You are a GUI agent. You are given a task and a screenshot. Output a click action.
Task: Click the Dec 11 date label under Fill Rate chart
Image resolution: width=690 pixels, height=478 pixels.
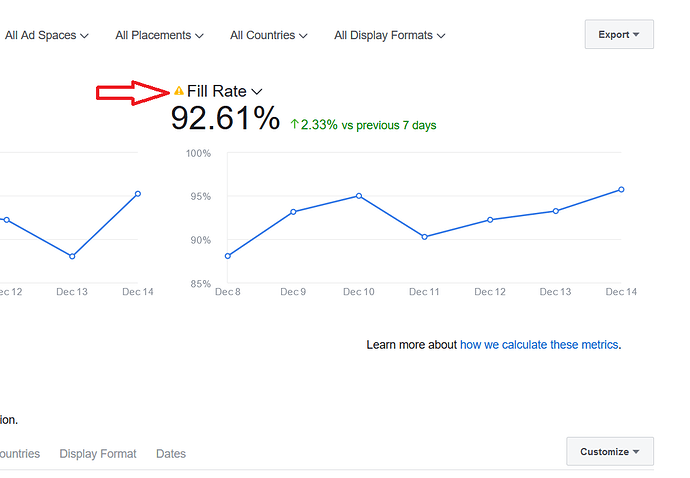click(424, 292)
